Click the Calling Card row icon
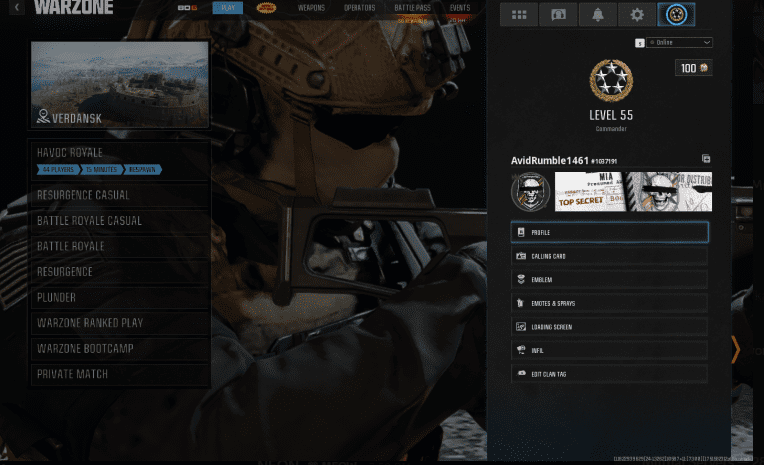The height and width of the screenshot is (465, 764). [x=521, y=256]
